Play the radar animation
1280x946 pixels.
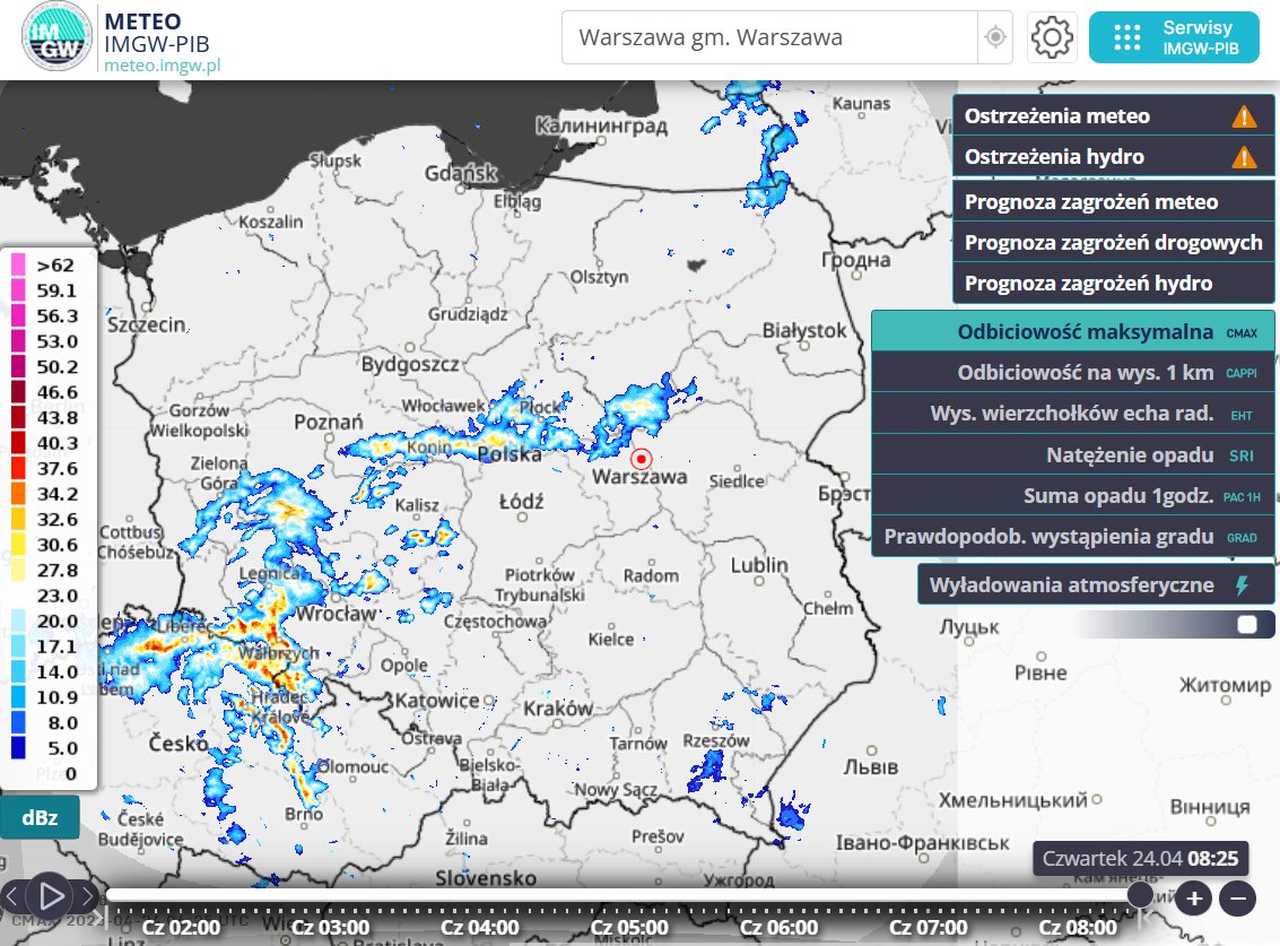click(x=51, y=895)
